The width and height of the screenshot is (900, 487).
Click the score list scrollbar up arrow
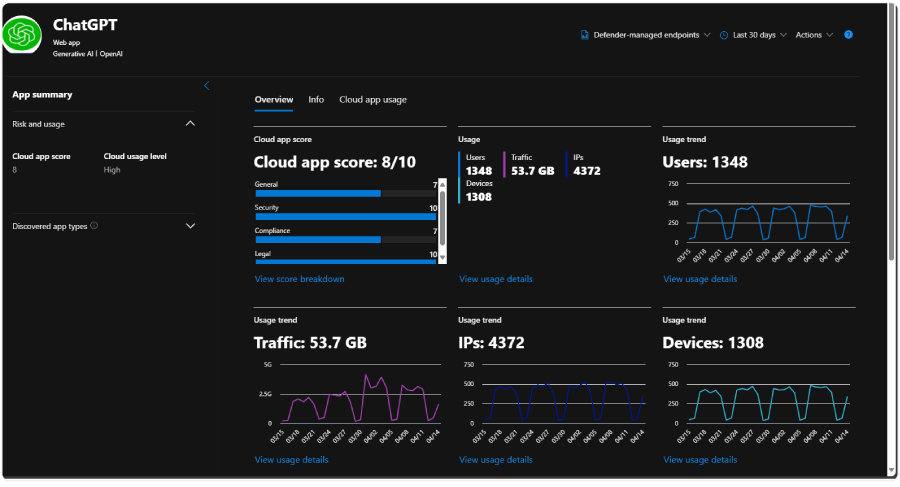(442, 184)
